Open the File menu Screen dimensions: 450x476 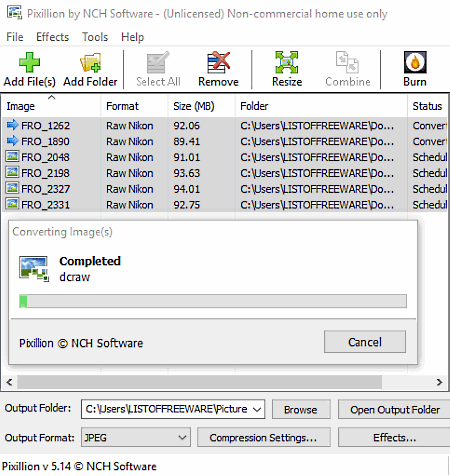point(15,37)
